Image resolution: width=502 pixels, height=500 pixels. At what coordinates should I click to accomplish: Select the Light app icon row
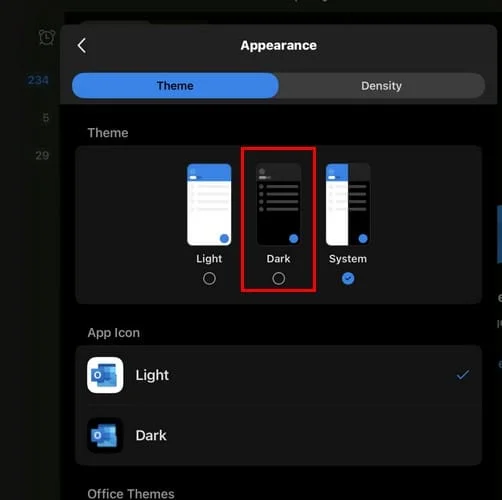click(x=279, y=375)
